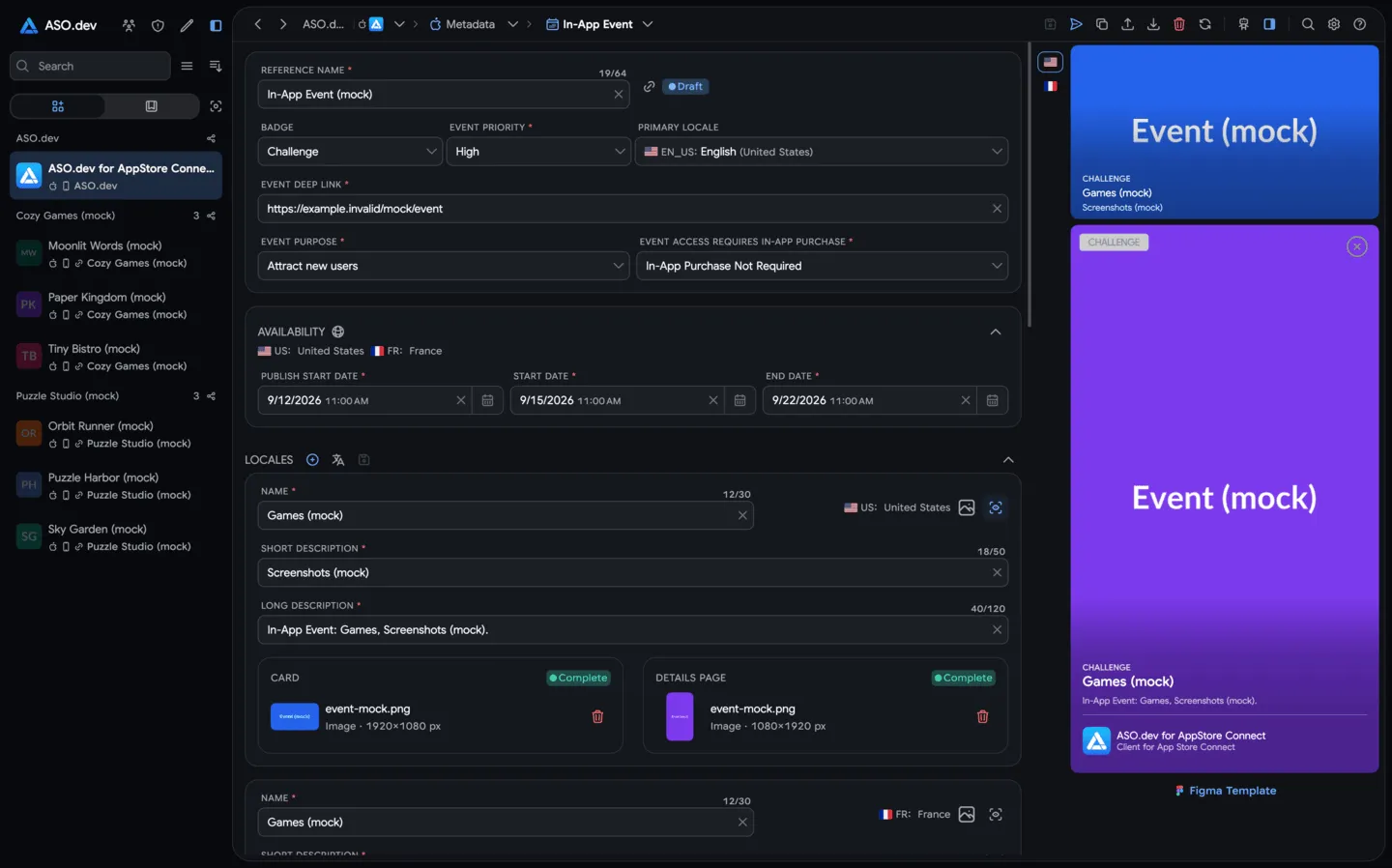Close the purple details page preview

[1357, 246]
